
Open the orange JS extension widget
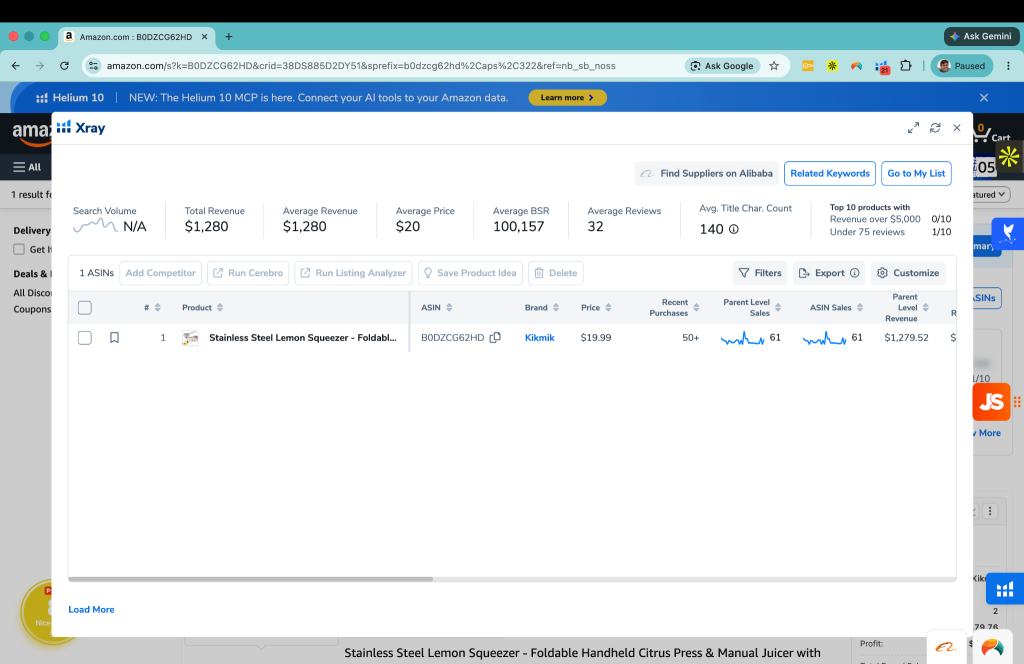tap(991, 402)
